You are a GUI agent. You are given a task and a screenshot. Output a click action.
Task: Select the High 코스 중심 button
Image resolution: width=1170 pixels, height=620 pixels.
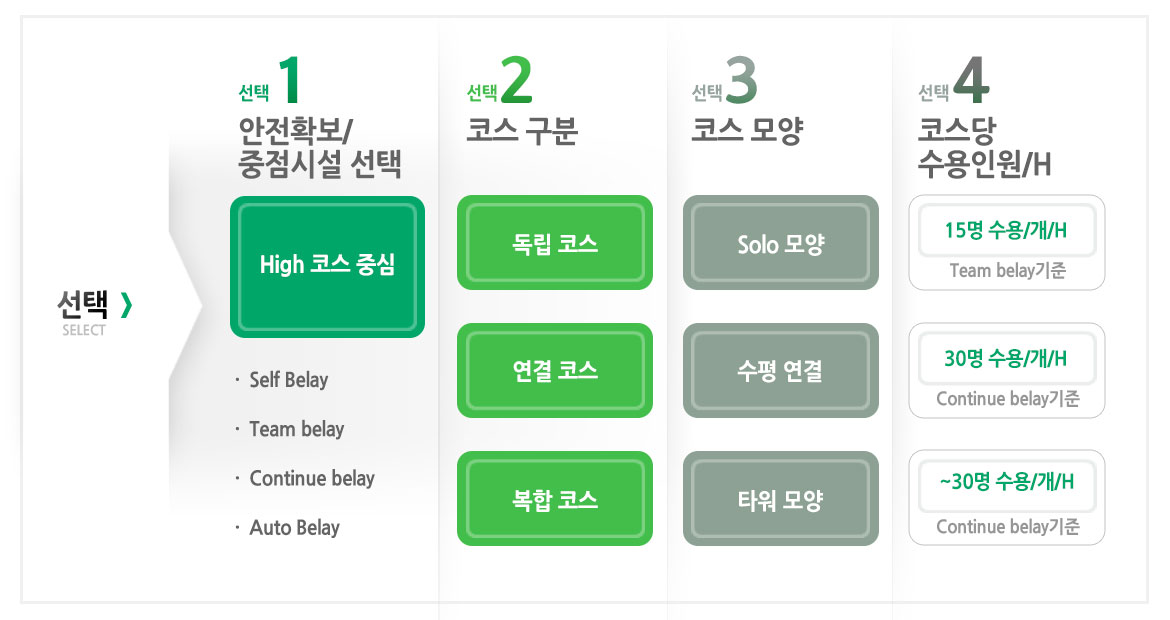(x=328, y=266)
